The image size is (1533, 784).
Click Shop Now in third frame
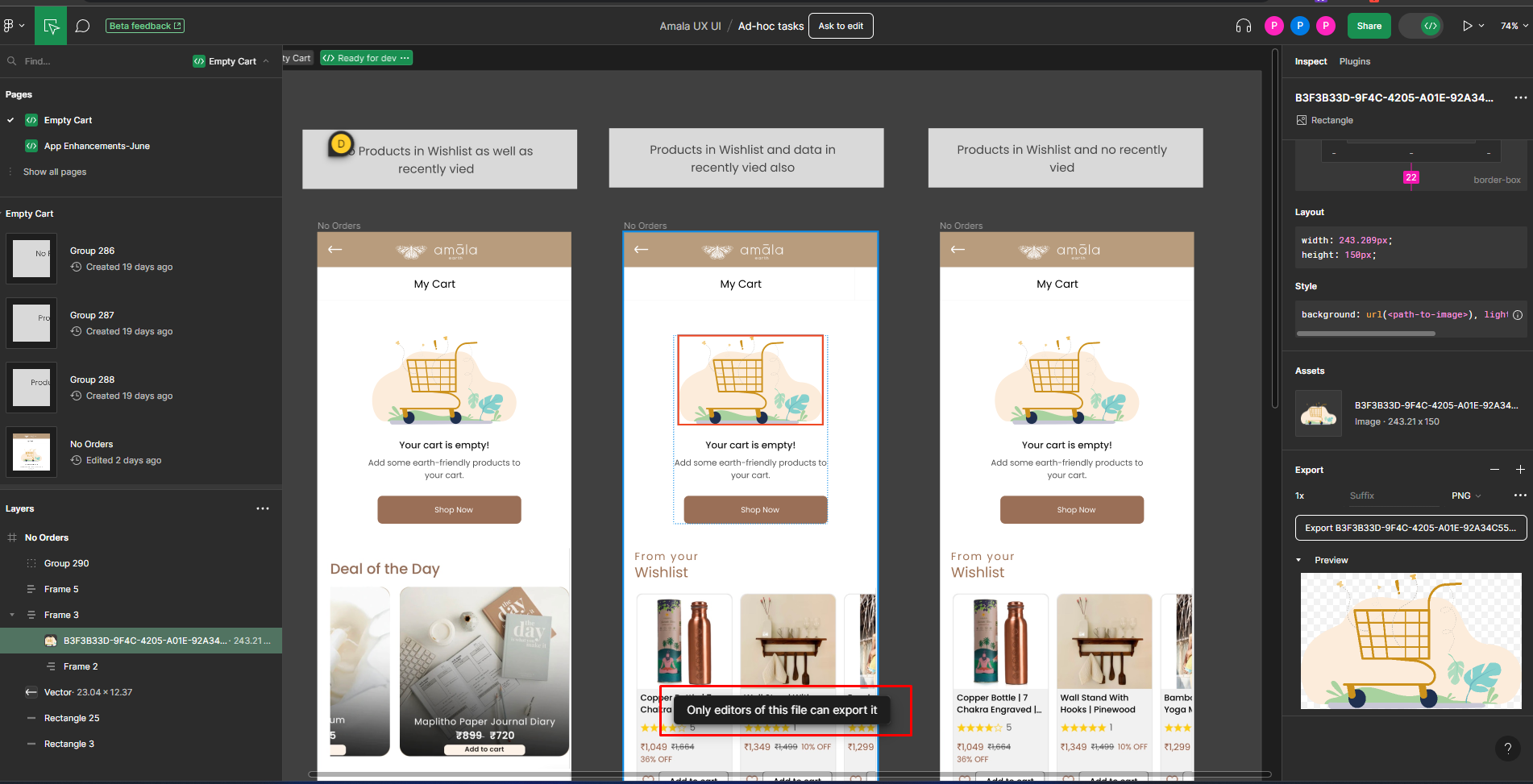(1072, 510)
